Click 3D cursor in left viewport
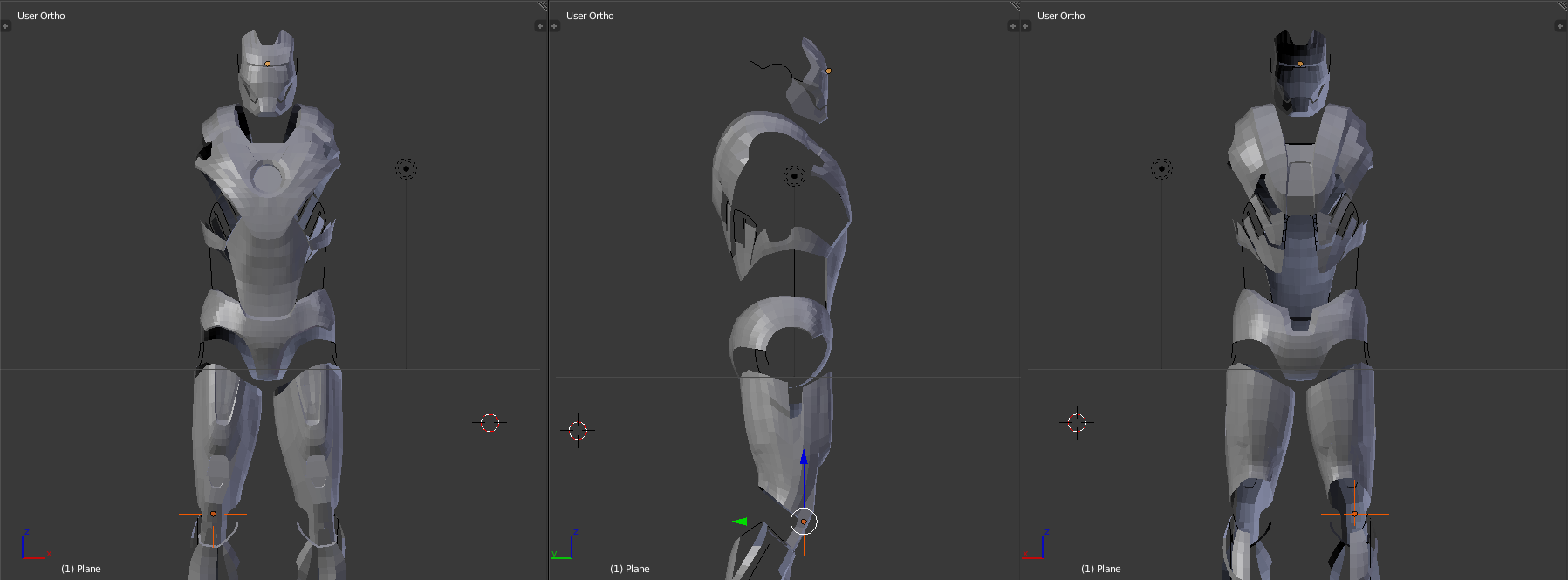1568x580 pixels. (490, 423)
